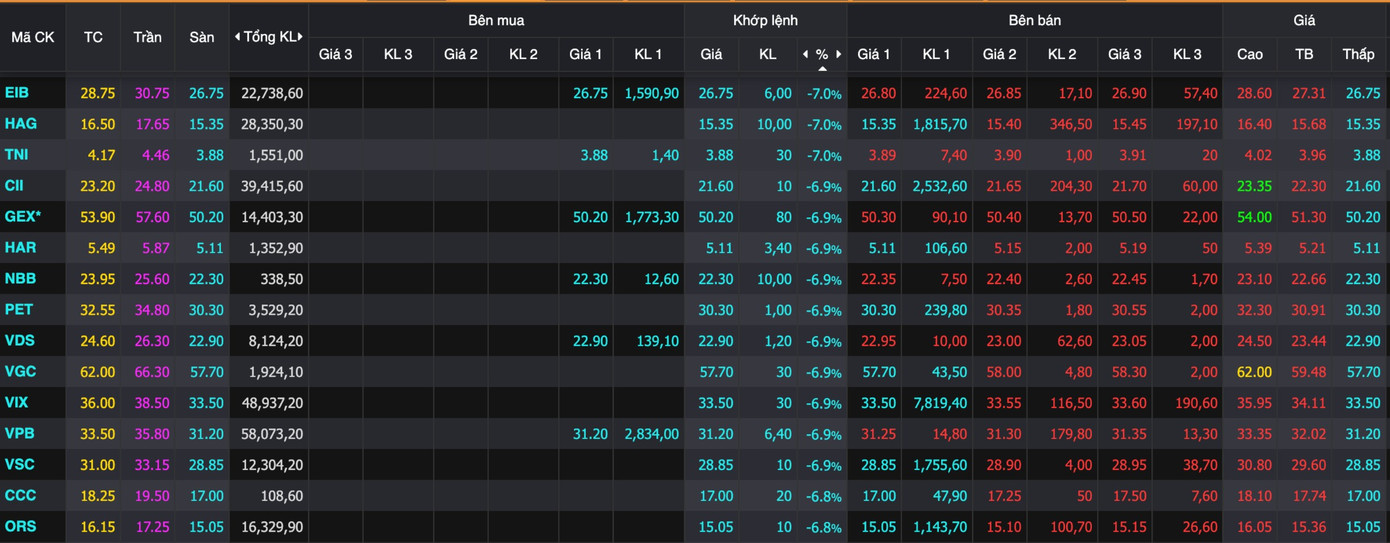Open EIB stock symbol details
This screenshot has height=543, width=1390.
pyautogui.click(x=17, y=93)
